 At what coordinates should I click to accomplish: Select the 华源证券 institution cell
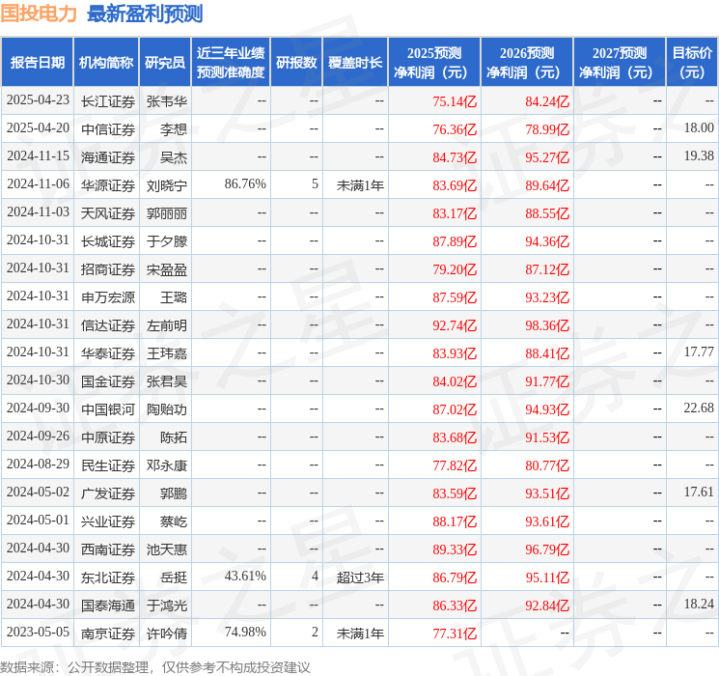pyautogui.click(x=108, y=185)
